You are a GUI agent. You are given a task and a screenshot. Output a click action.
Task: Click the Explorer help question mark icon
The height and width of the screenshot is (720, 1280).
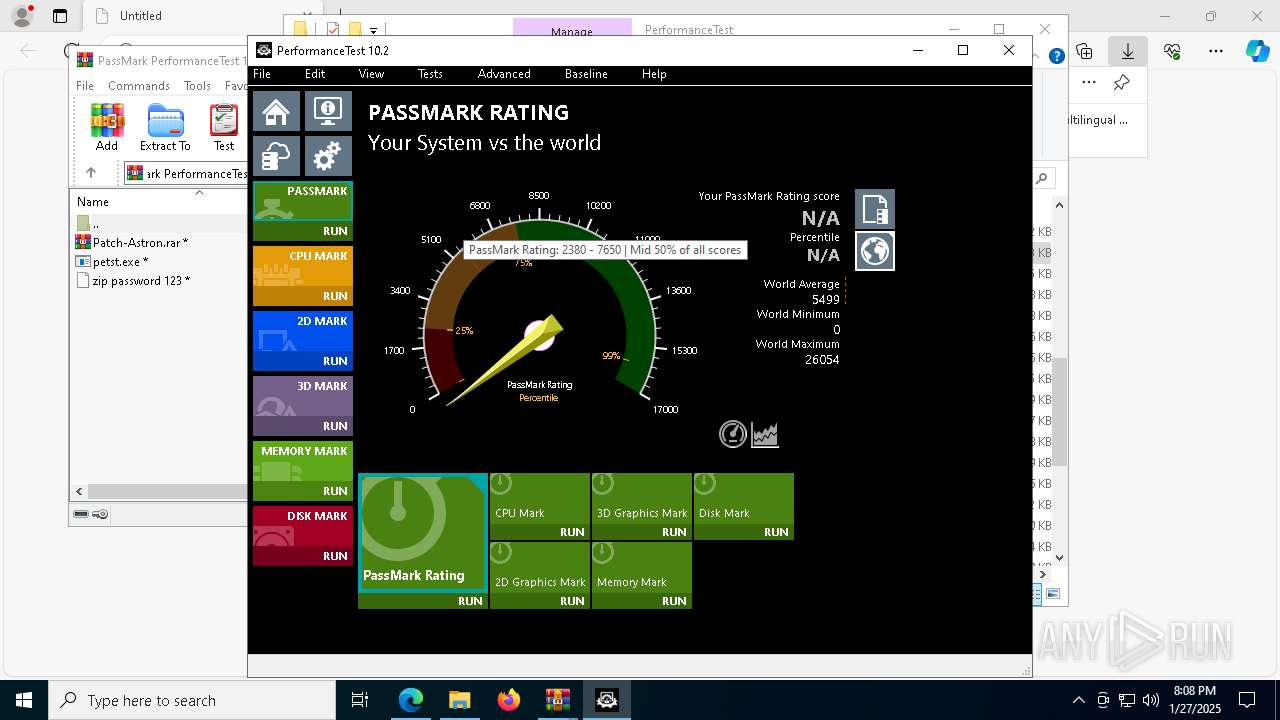coord(1056,57)
